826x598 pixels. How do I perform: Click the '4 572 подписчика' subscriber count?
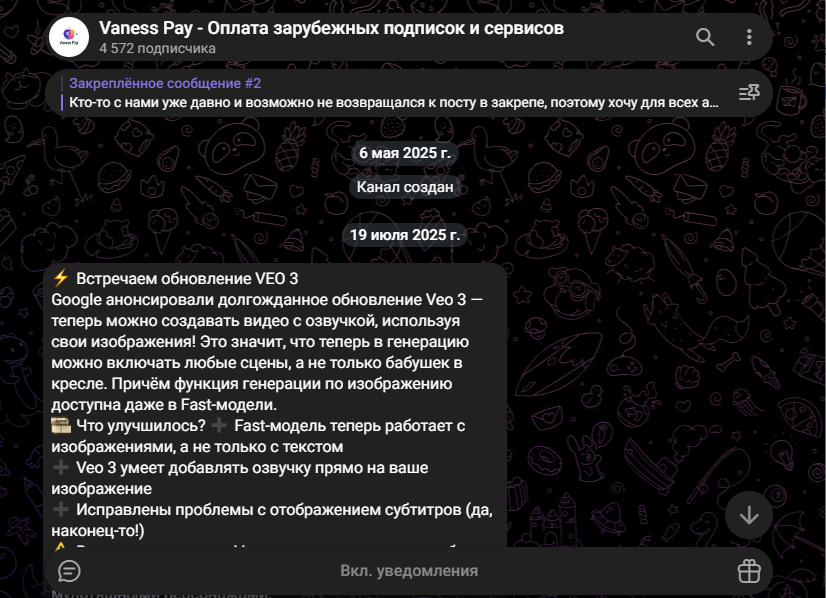coord(157,48)
